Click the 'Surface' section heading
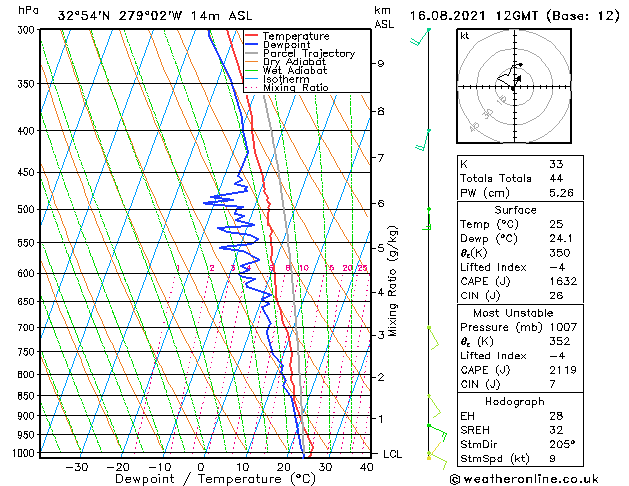 (515, 210)
